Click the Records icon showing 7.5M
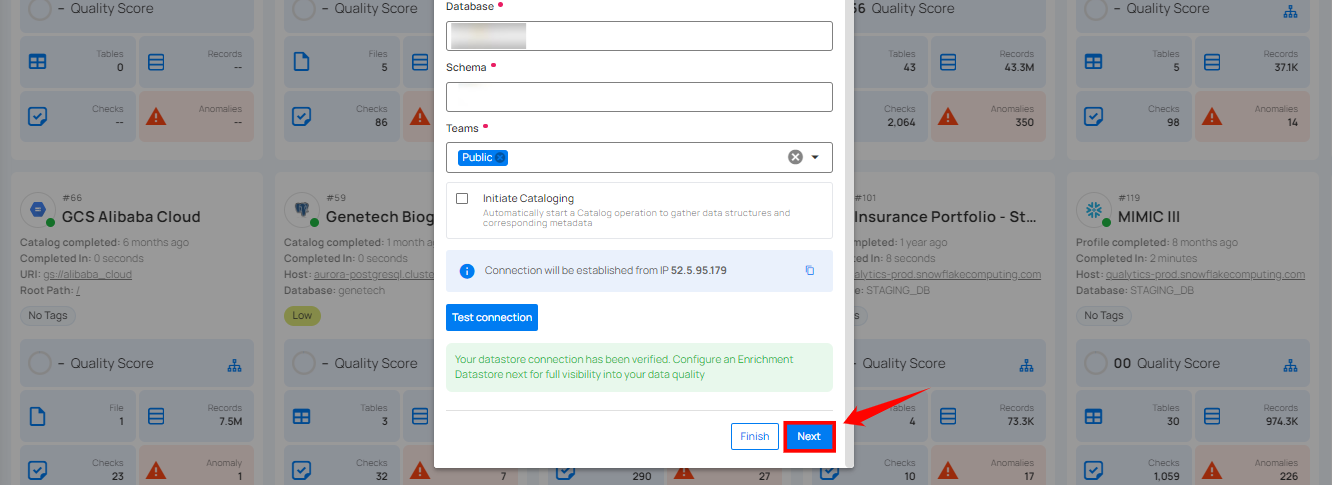This screenshot has width=1332, height=485. [x=156, y=416]
